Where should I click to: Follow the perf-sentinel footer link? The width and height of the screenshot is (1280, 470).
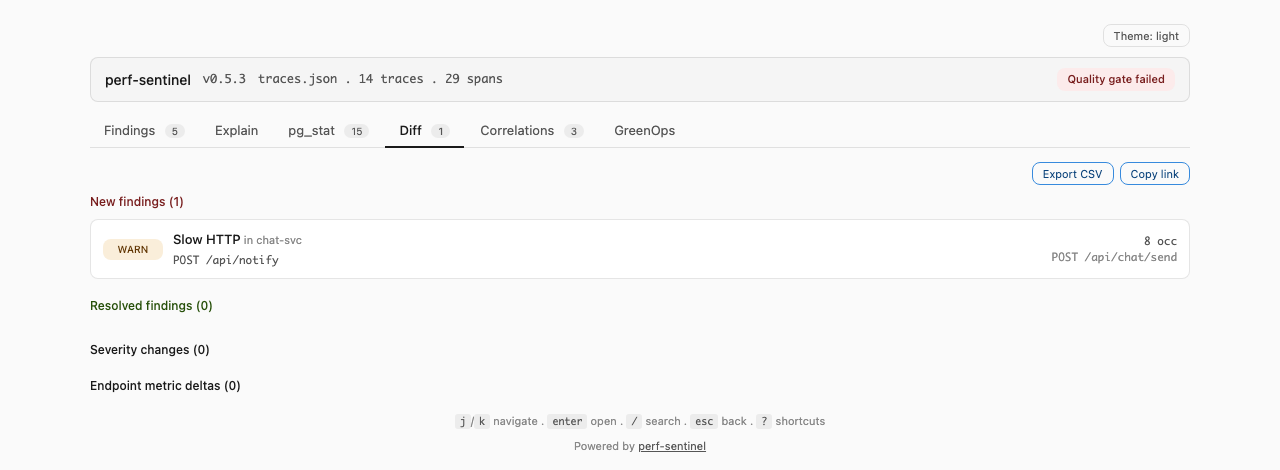coord(672,447)
